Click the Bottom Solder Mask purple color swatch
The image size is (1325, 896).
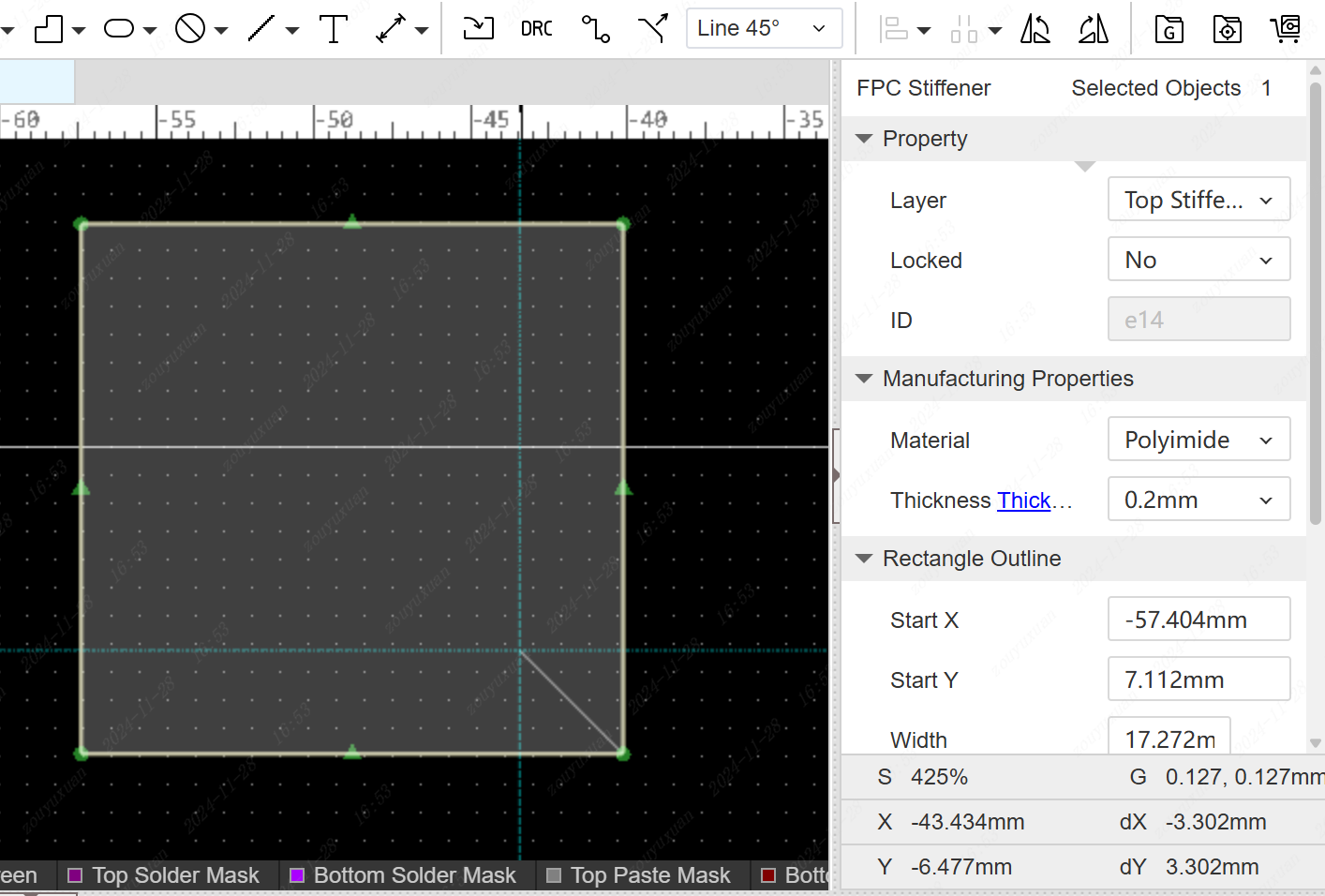[298, 875]
